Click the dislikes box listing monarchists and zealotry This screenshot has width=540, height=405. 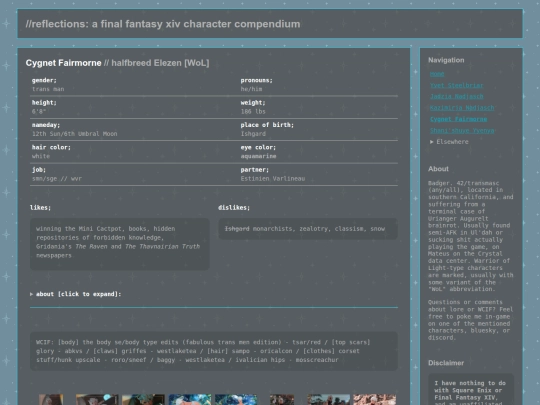click(308, 229)
